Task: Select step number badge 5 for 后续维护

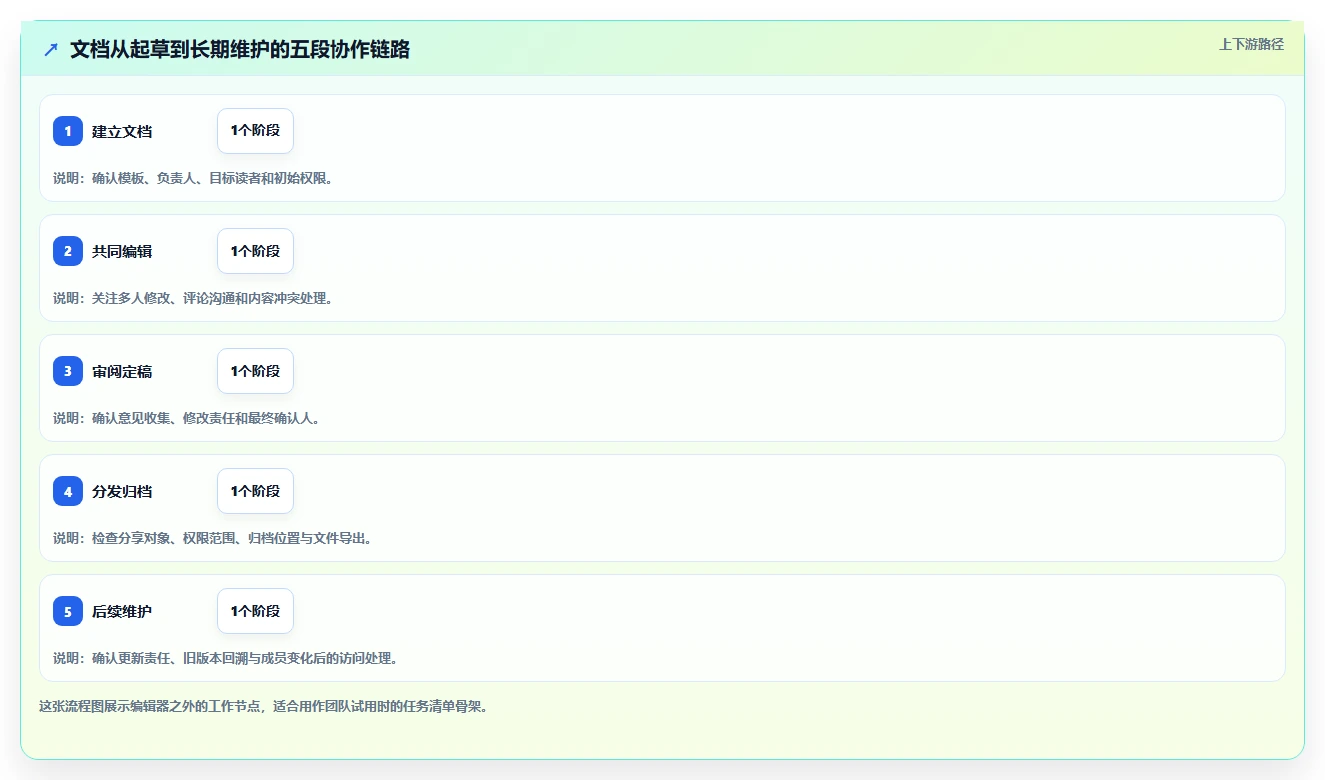Action: pos(68,611)
